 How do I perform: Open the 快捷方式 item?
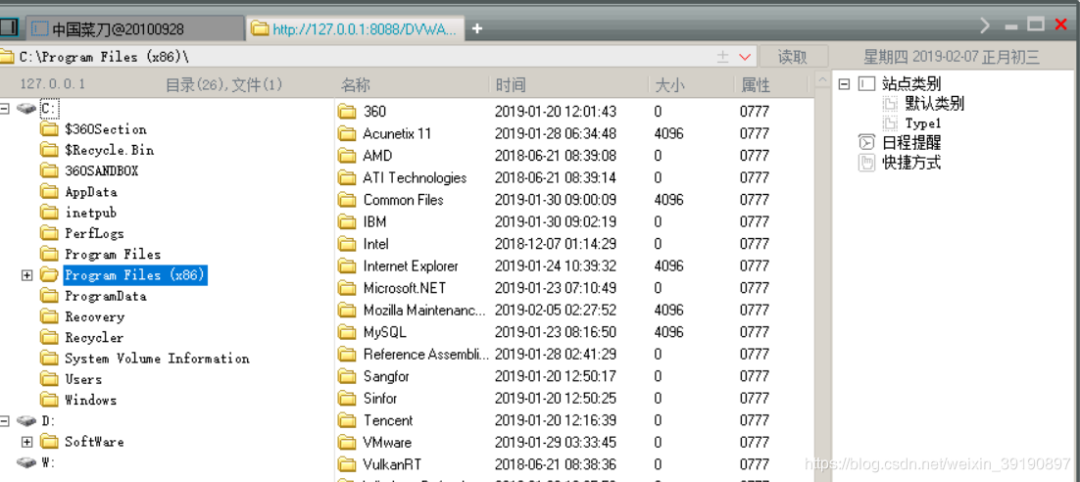point(911,163)
